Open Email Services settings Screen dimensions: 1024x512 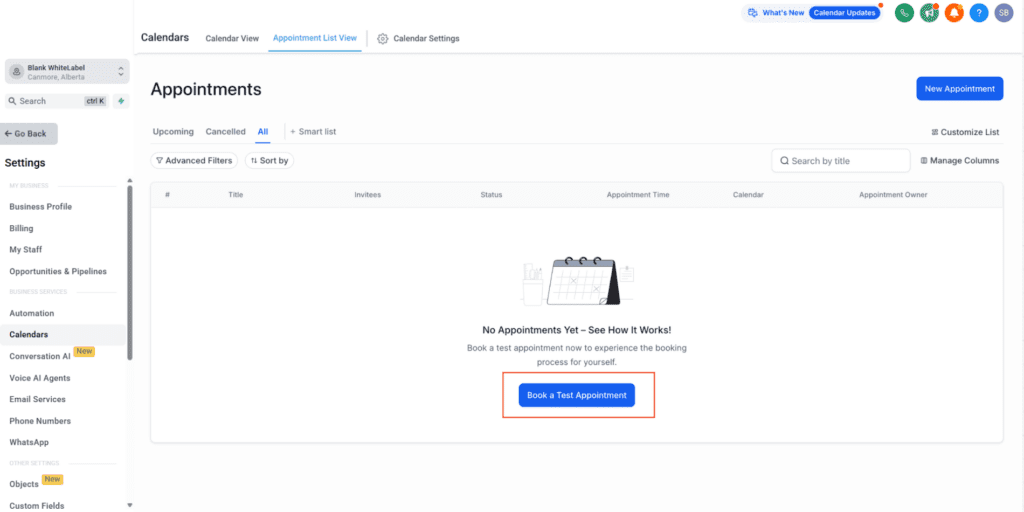(x=37, y=399)
